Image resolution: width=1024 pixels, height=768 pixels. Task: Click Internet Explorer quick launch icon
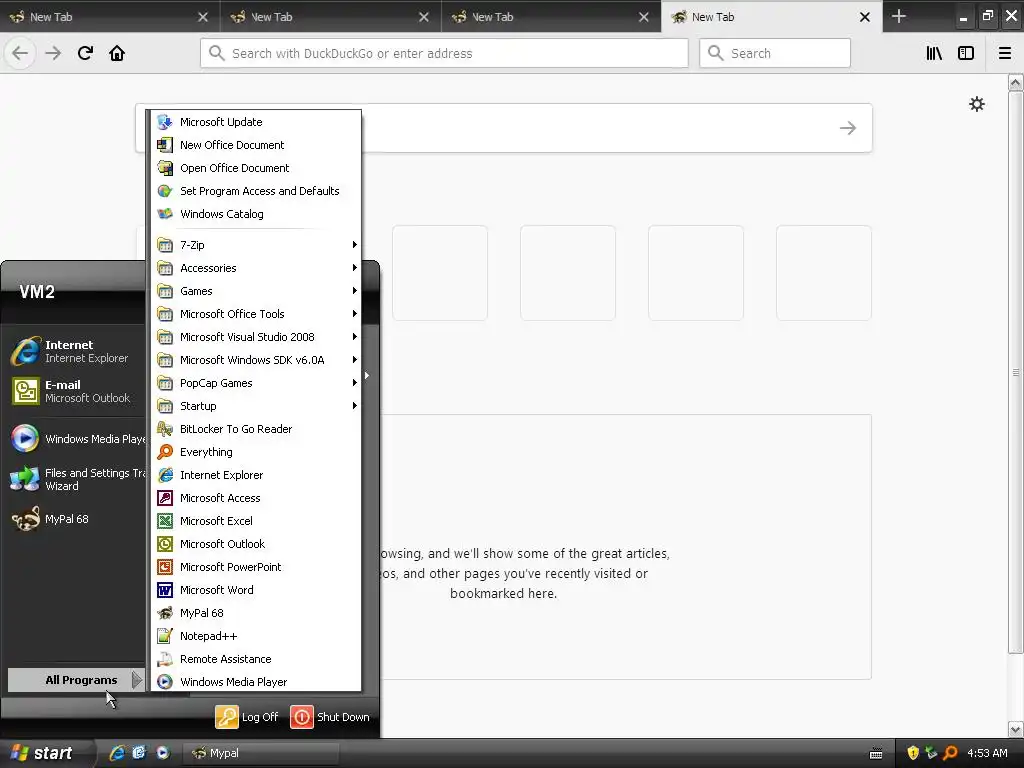pos(117,753)
